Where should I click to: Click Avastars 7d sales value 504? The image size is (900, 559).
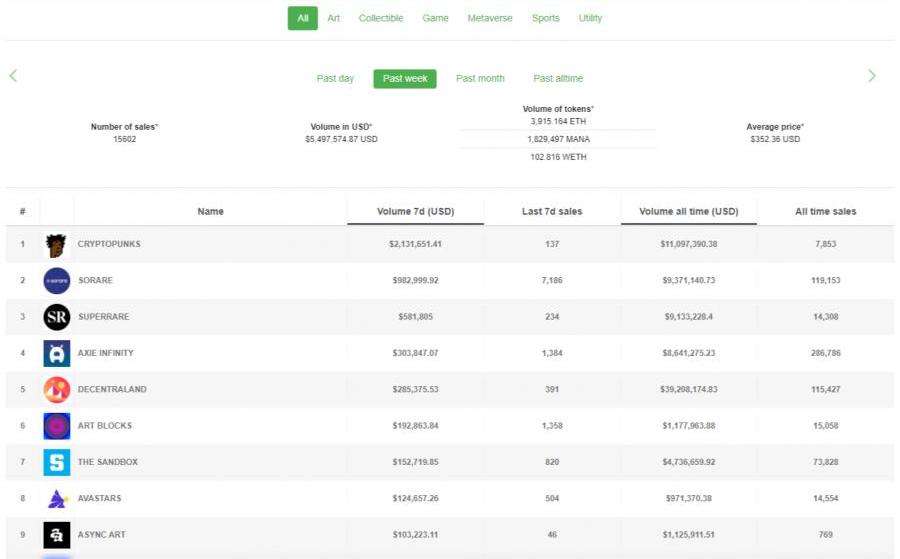[552, 498]
